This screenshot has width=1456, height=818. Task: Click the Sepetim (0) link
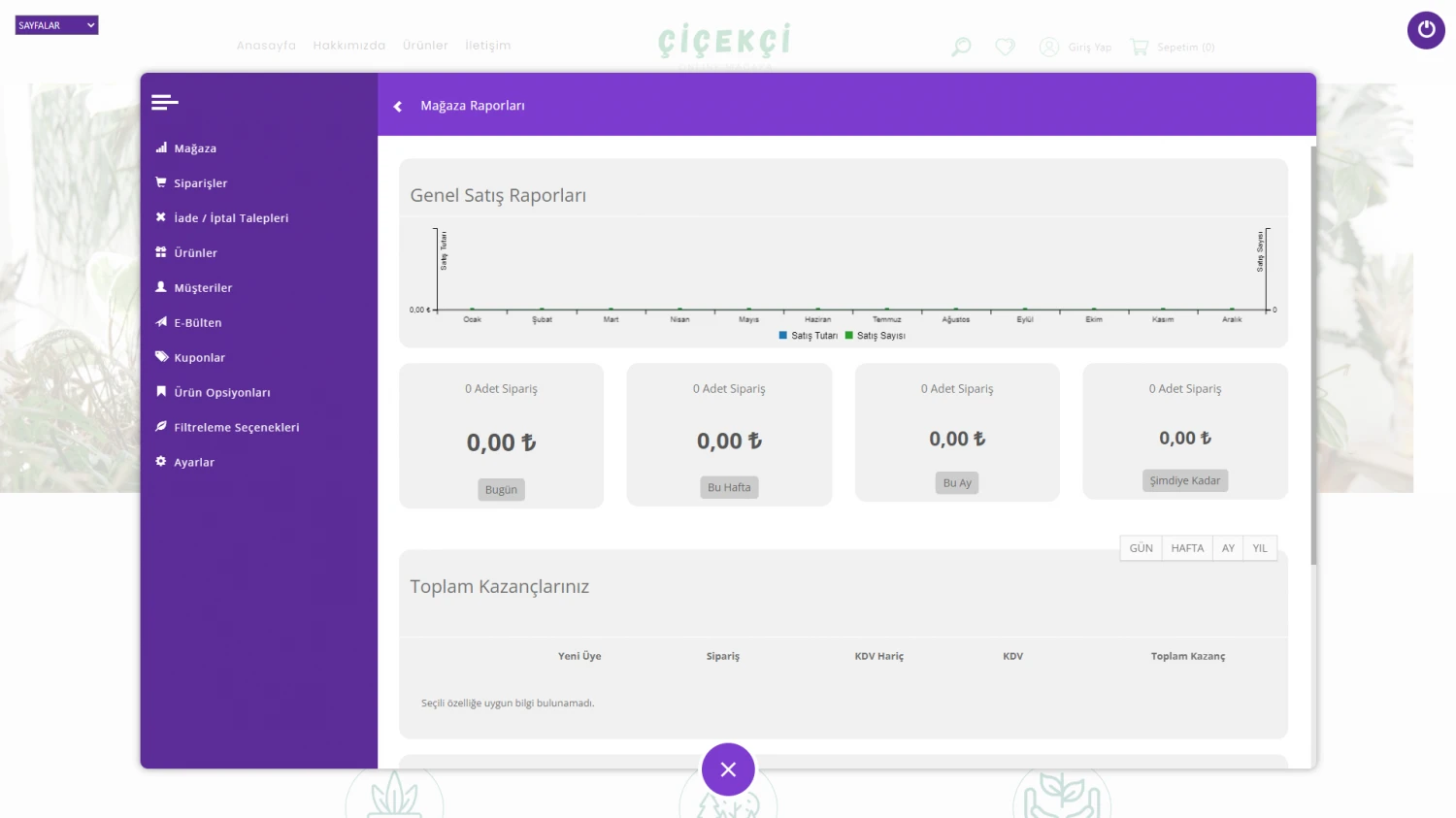(x=1186, y=48)
